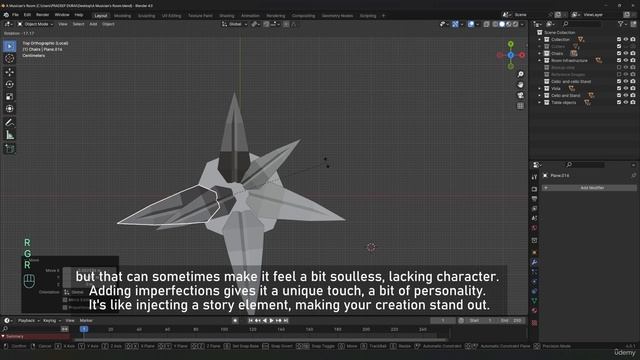Expand the Viola collection
This screenshot has height=360, width=640.
540,89
